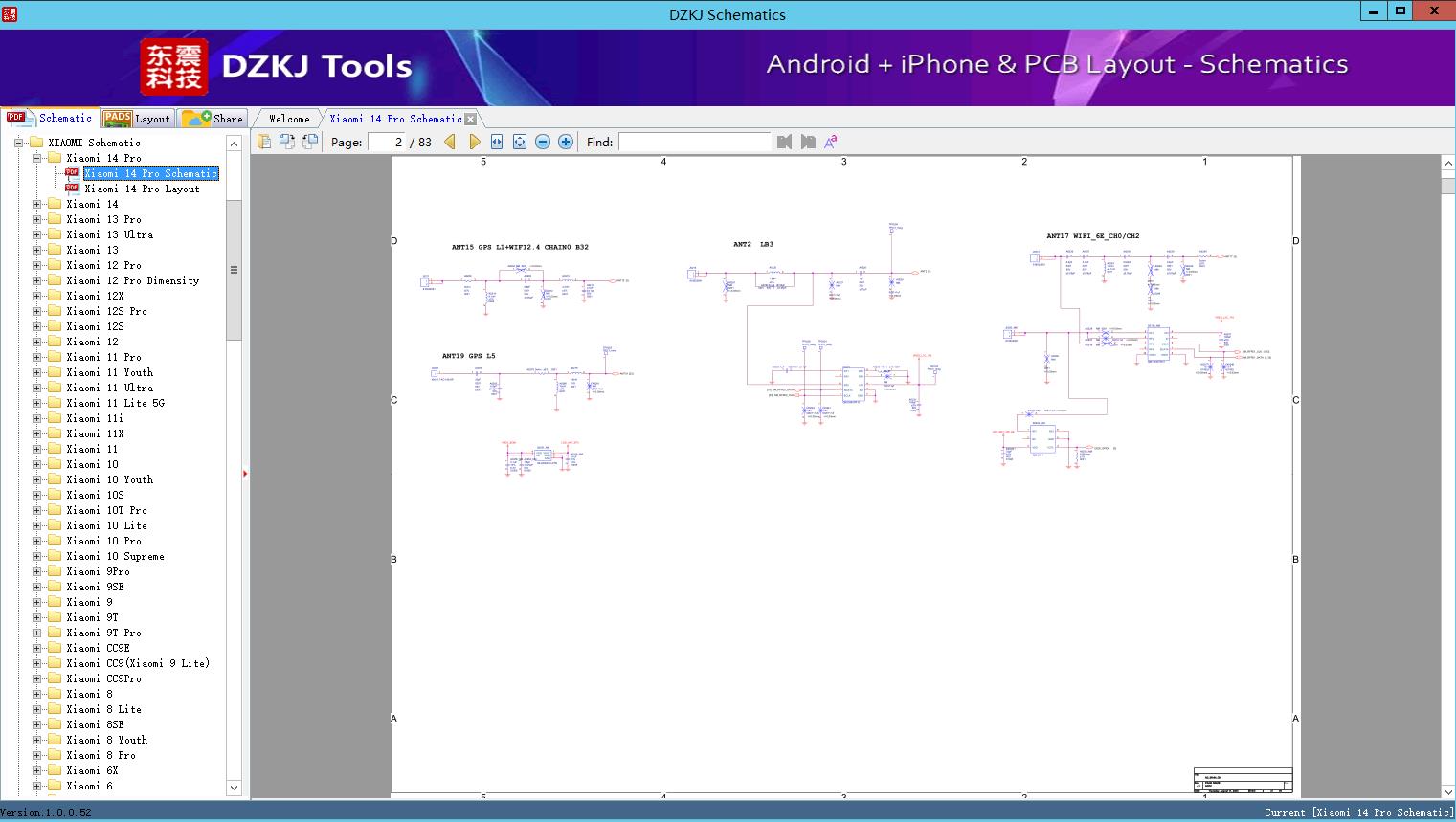
Task: Expand the Xiaomi 10 Youth folder
Action: pyautogui.click(x=36, y=479)
